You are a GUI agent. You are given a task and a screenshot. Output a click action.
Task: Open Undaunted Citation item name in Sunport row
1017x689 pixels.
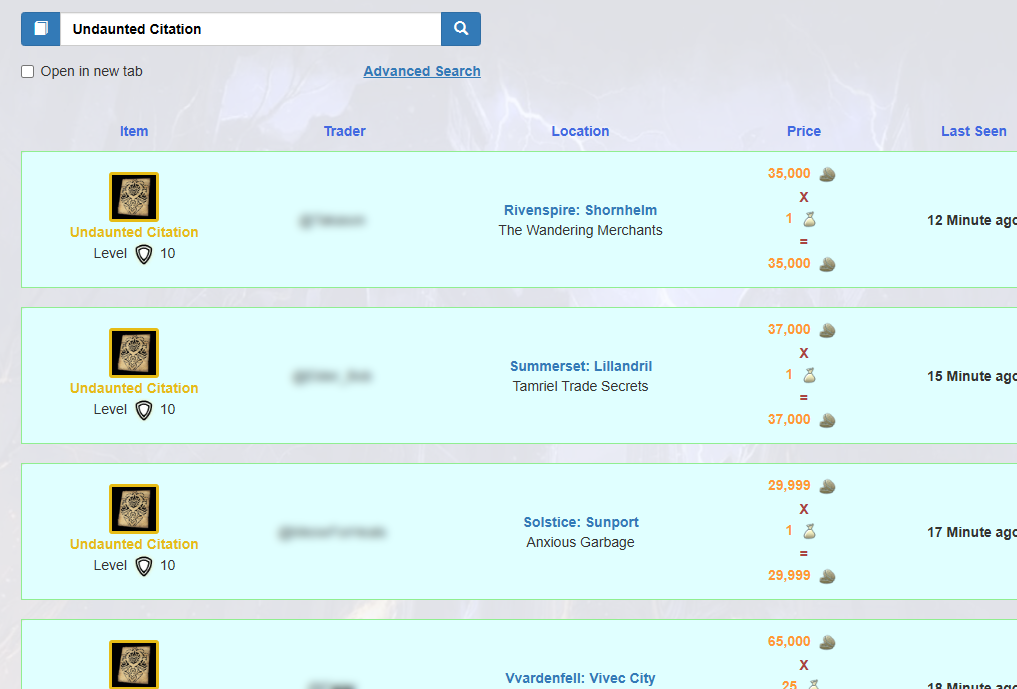click(134, 544)
